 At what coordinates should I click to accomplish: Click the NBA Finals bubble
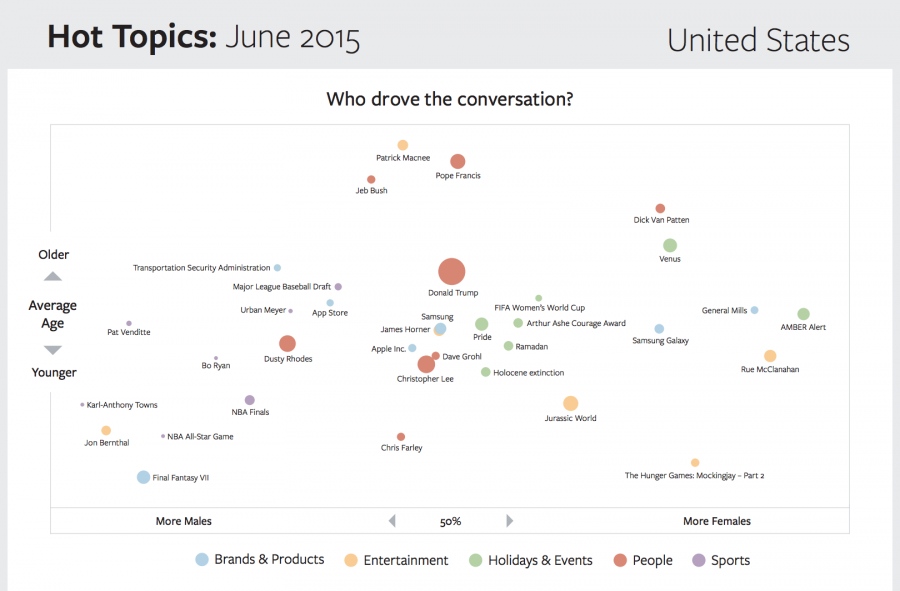[250, 400]
